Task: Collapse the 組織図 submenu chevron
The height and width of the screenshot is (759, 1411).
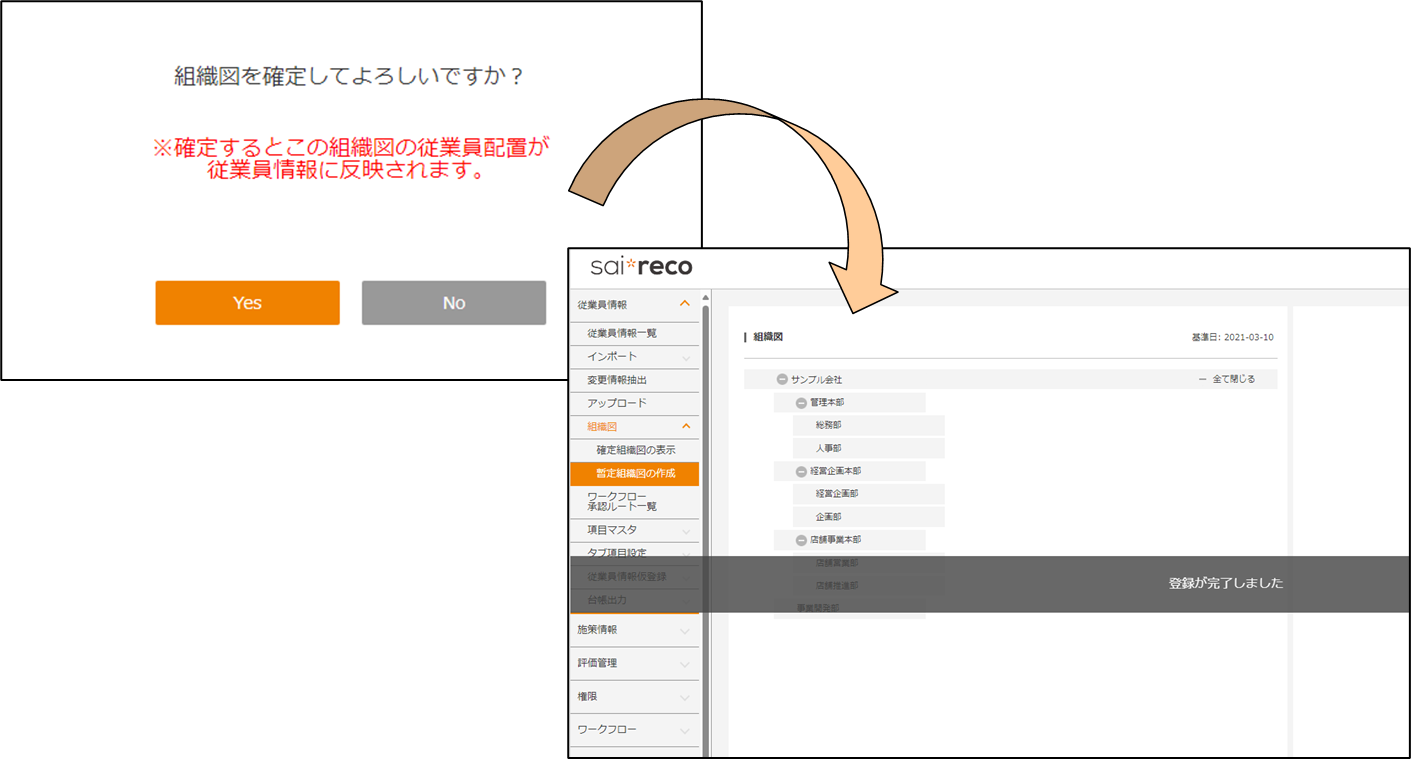Action: [685, 427]
